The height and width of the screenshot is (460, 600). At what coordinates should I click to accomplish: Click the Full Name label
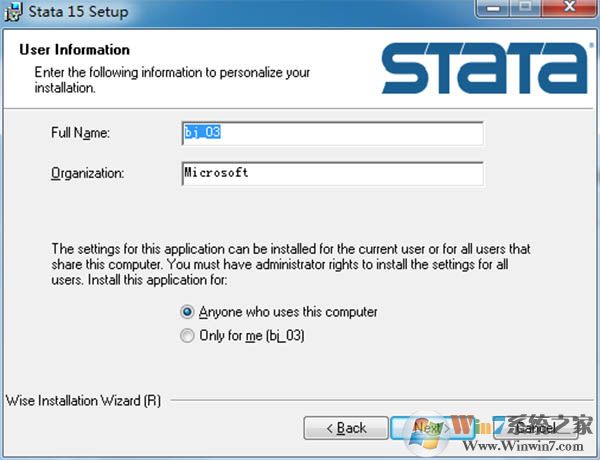79,133
